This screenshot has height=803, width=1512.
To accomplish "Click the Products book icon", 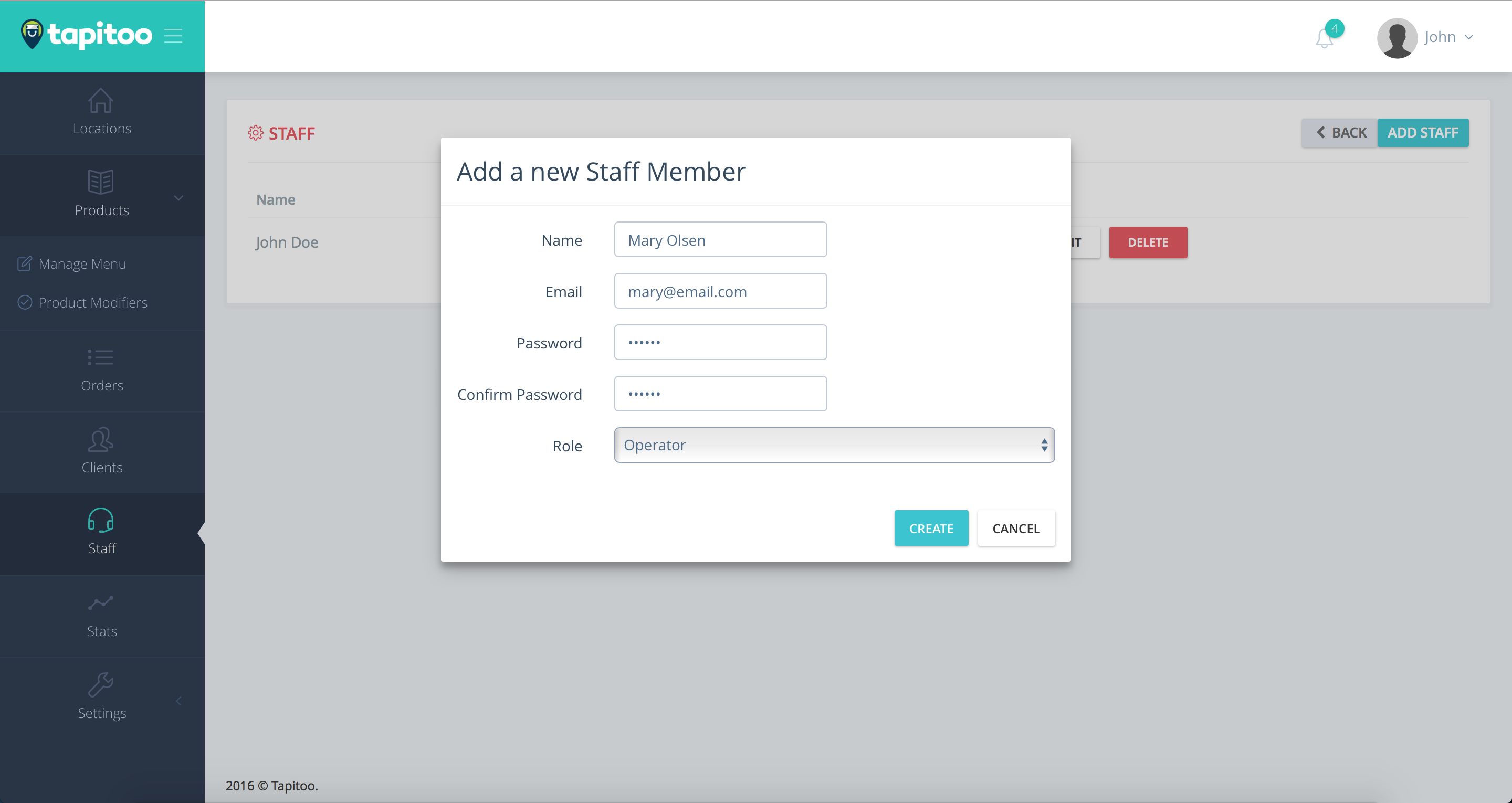I will tap(101, 182).
